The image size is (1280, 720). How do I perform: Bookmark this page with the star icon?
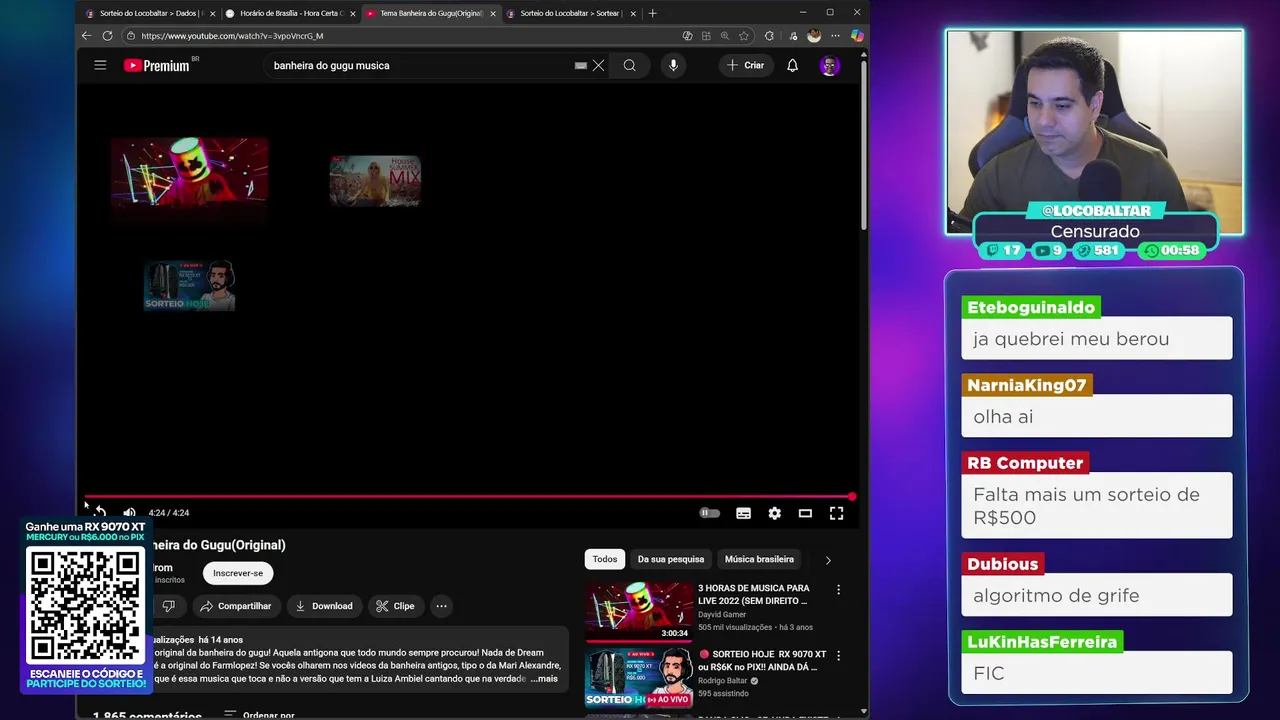pyautogui.click(x=744, y=36)
